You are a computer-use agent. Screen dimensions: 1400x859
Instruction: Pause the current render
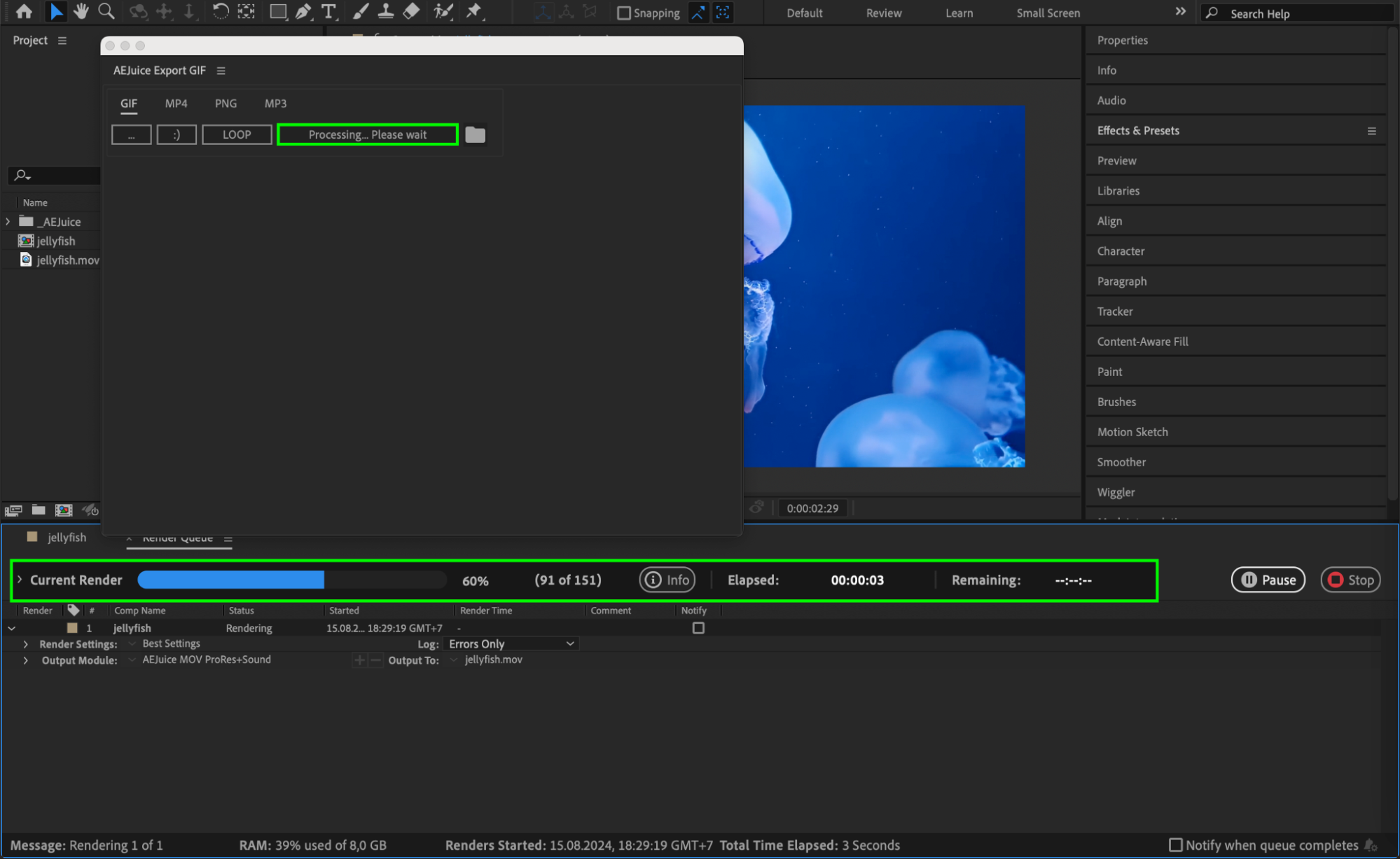click(1268, 580)
